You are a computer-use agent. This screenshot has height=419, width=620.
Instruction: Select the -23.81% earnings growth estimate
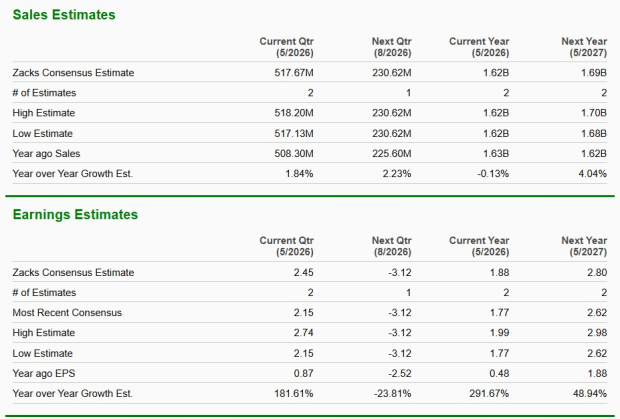(x=392, y=393)
